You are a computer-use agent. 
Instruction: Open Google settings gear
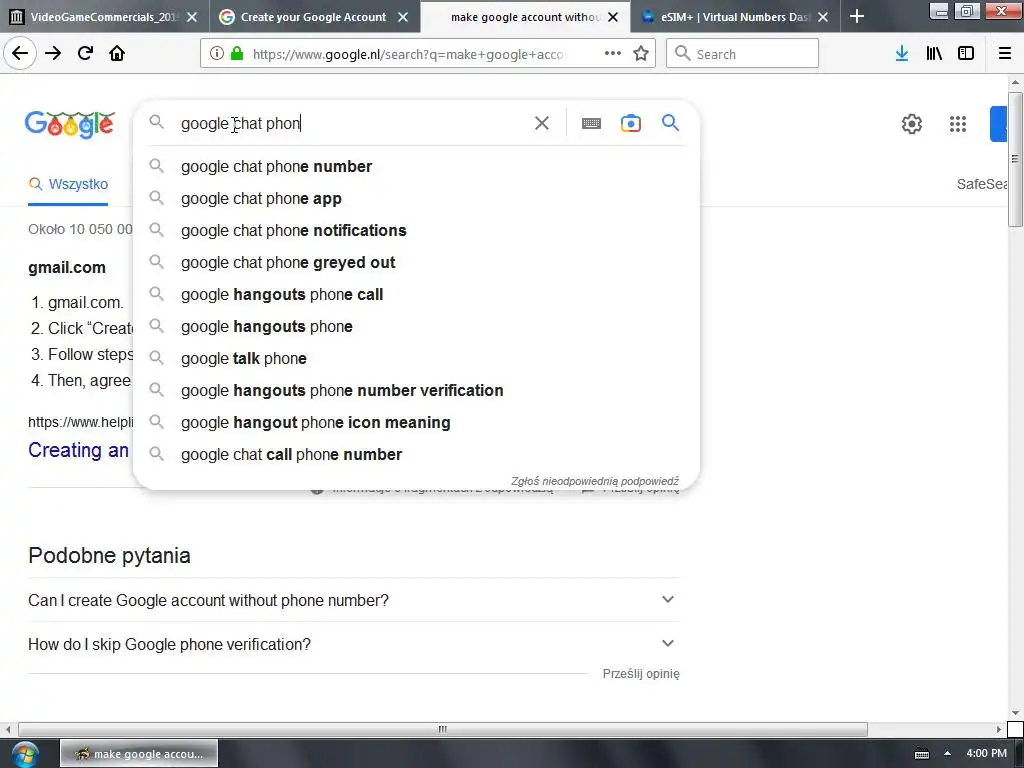[912, 123]
